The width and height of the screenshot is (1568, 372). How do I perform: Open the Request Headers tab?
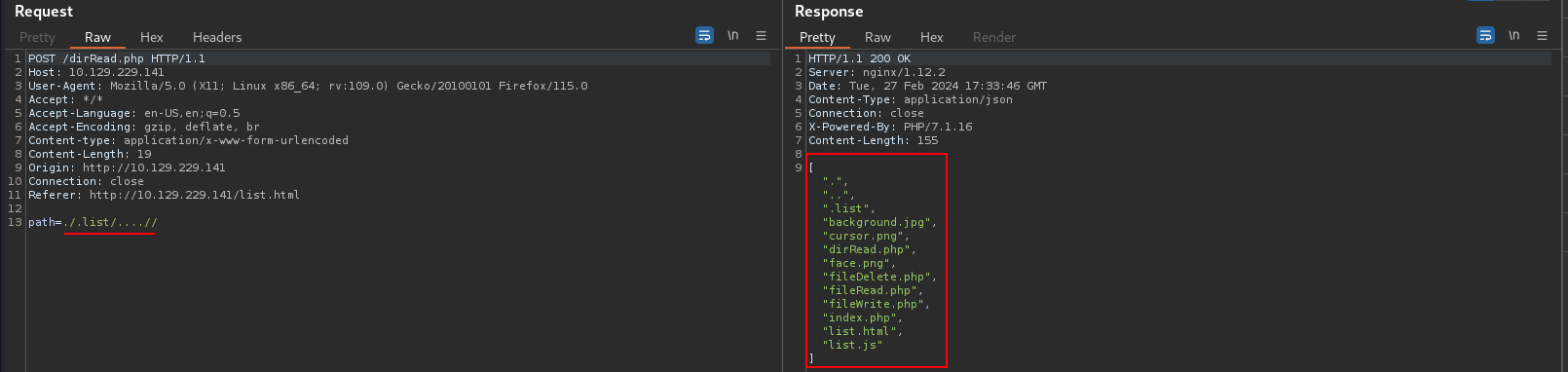pyautogui.click(x=217, y=37)
